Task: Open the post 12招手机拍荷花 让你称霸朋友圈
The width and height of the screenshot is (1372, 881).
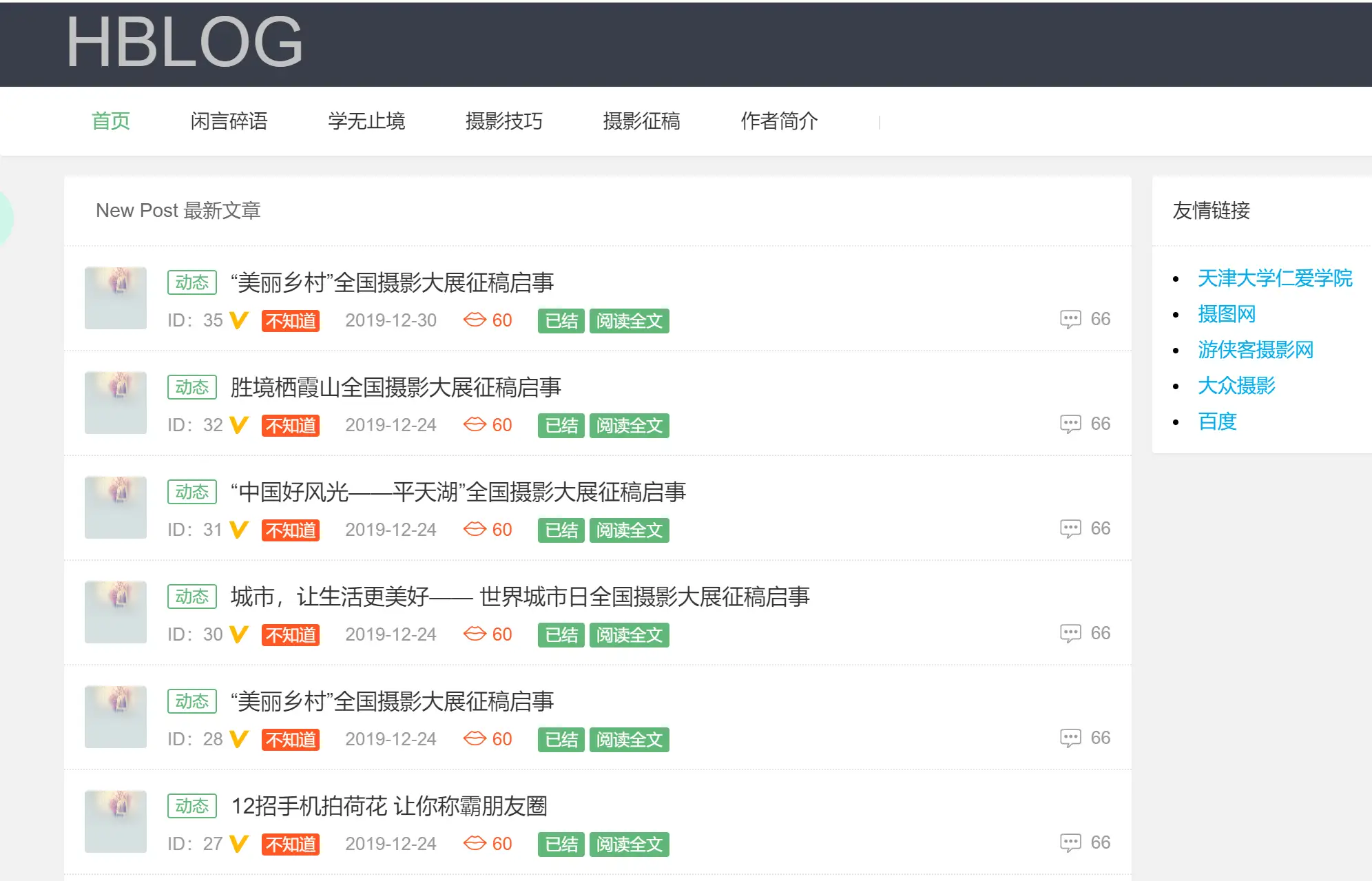Action: coord(390,807)
